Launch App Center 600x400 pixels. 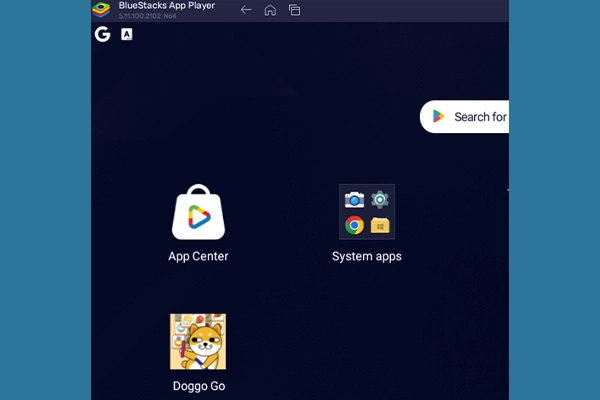pyautogui.click(x=198, y=212)
